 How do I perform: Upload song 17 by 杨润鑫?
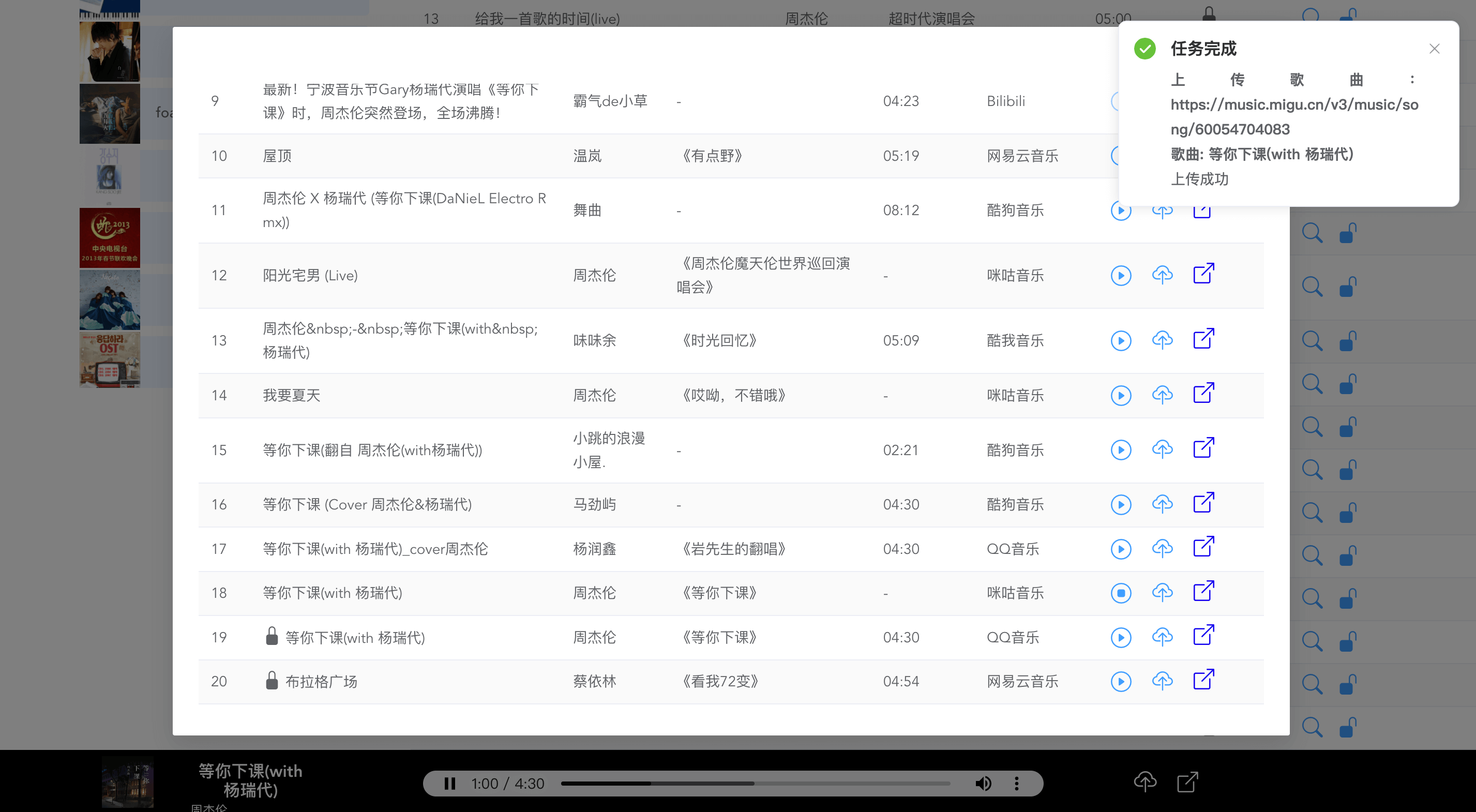click(1162, 548)
